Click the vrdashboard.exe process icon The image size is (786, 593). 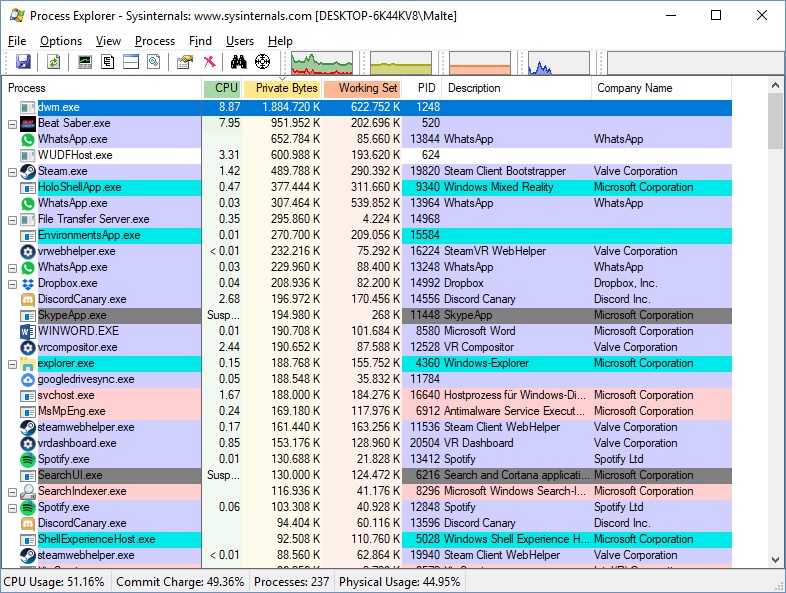[x=28, y=444]
